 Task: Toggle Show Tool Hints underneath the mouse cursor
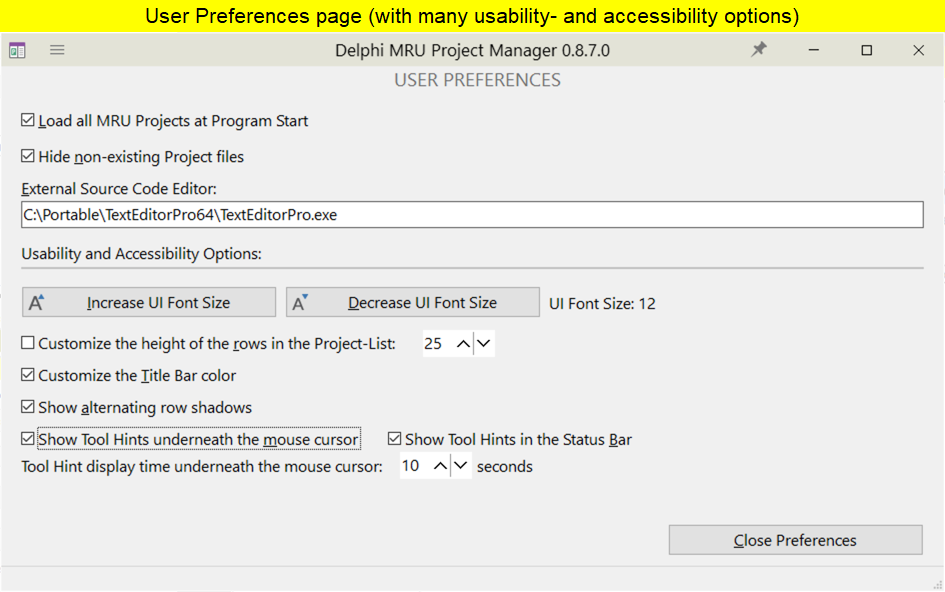pos(28,439)
